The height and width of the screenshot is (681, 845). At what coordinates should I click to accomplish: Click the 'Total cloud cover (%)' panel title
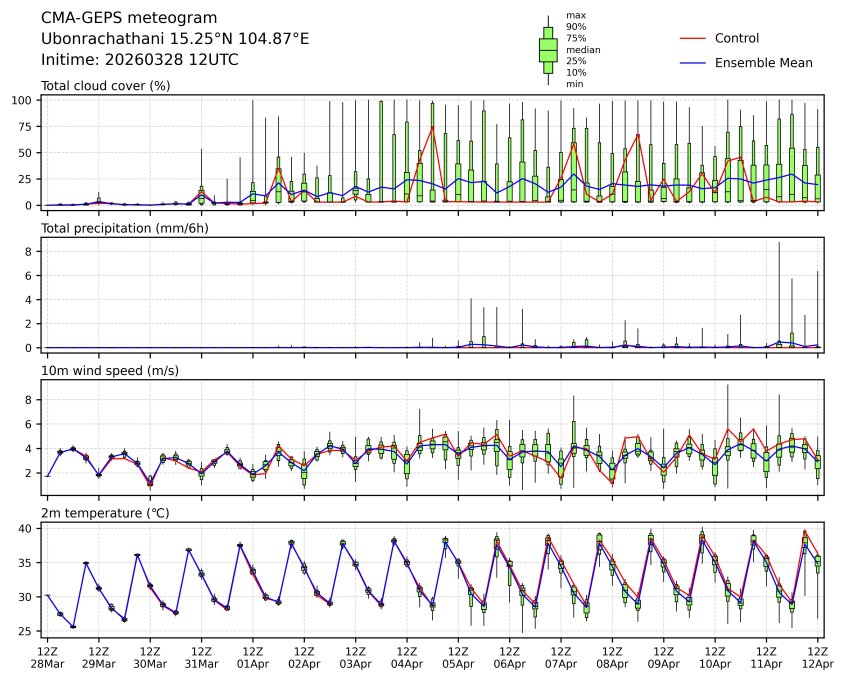click(105, 86)
